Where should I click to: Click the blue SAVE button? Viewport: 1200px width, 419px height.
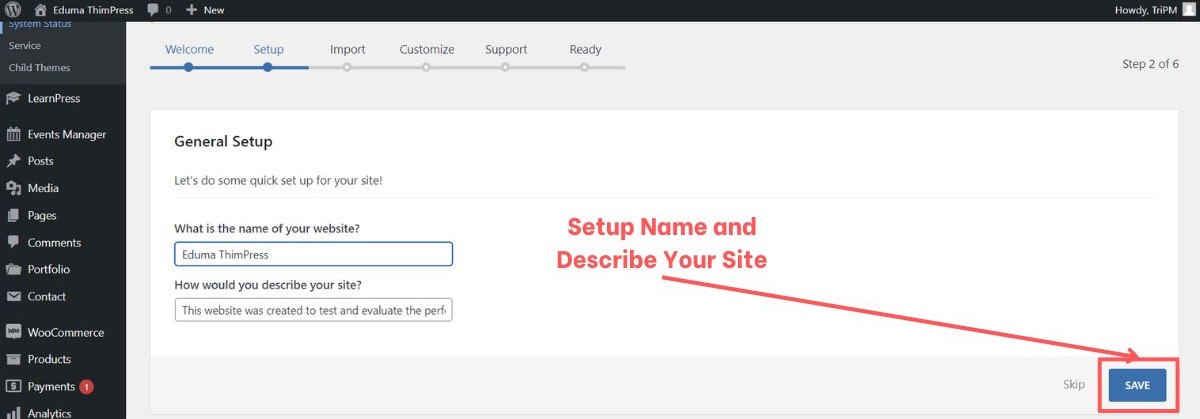1137,385
